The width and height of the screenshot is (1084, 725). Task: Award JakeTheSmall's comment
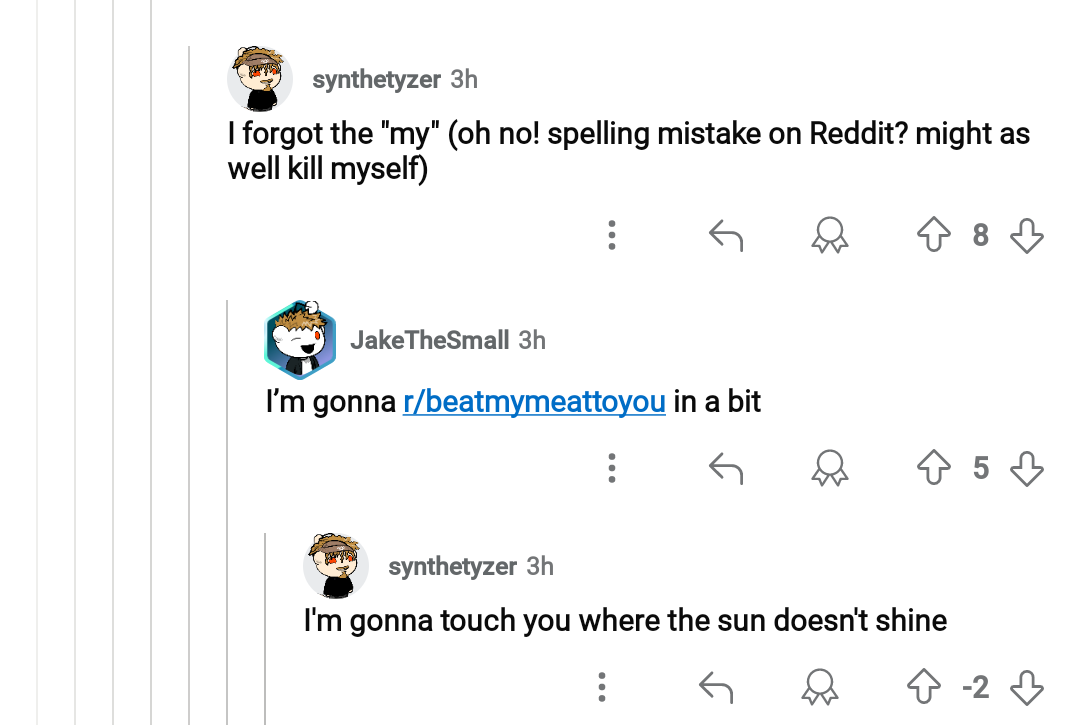point(829,468)
